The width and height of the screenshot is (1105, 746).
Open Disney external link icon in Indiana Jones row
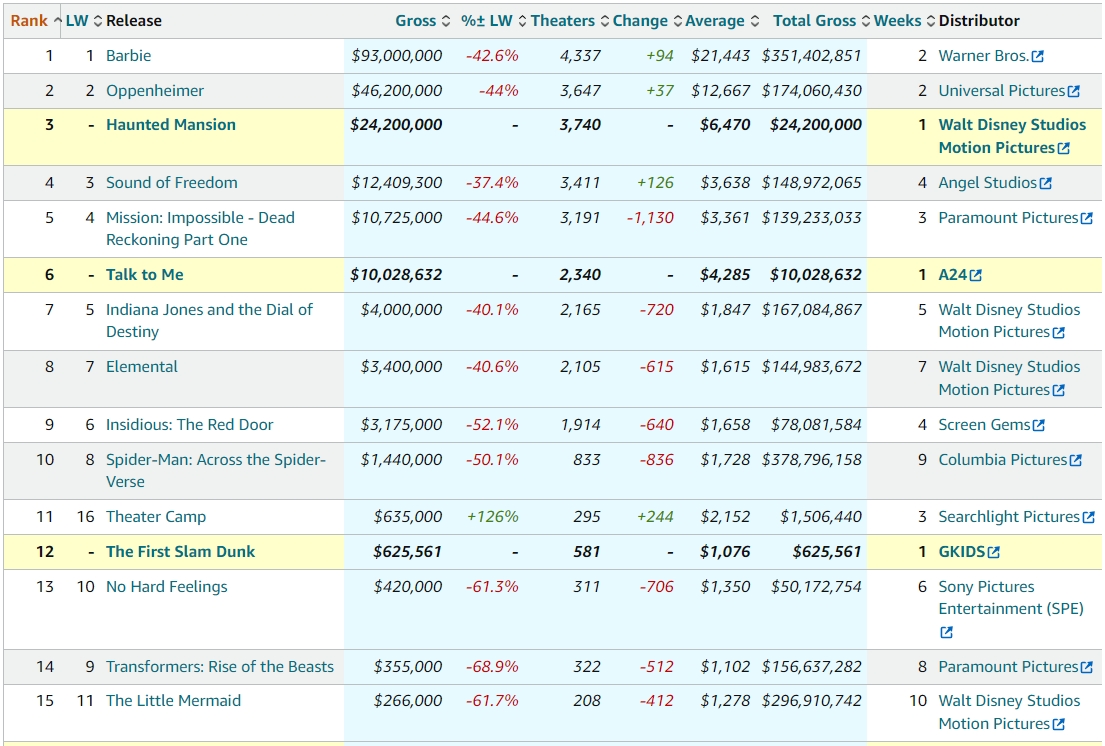click(1058, 332)
